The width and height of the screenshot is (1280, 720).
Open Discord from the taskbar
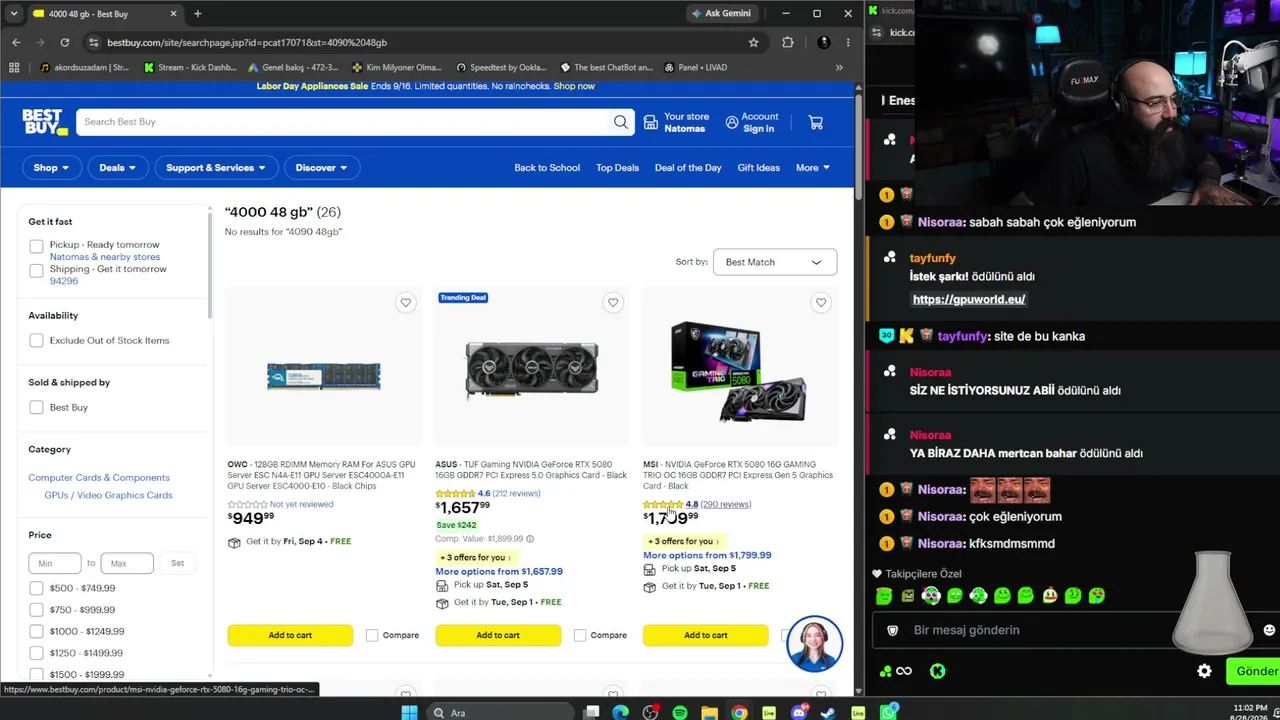pyautogui.click(x=798, y=712)
